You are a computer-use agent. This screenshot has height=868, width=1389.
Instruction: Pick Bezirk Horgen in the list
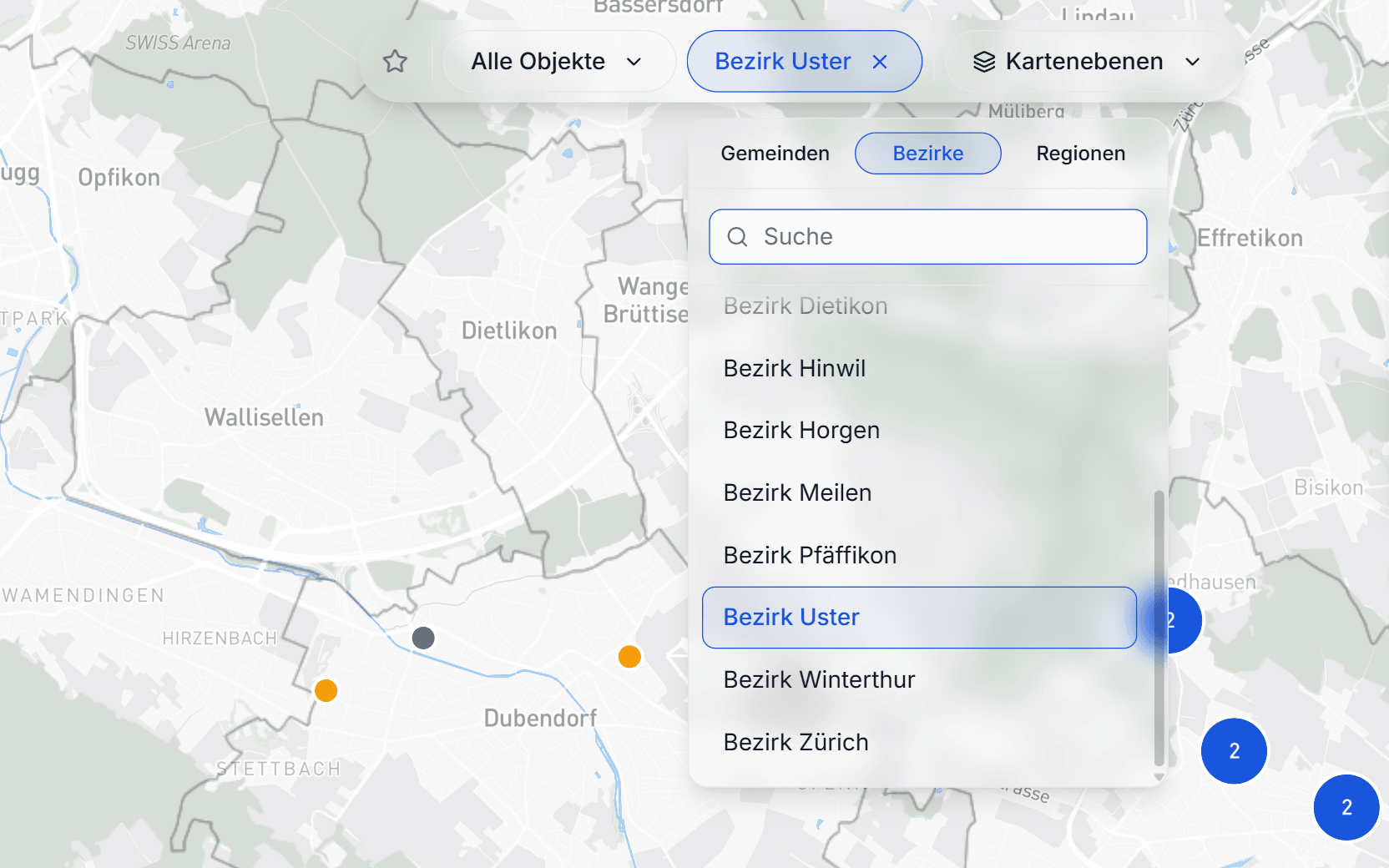coord(920,431)
